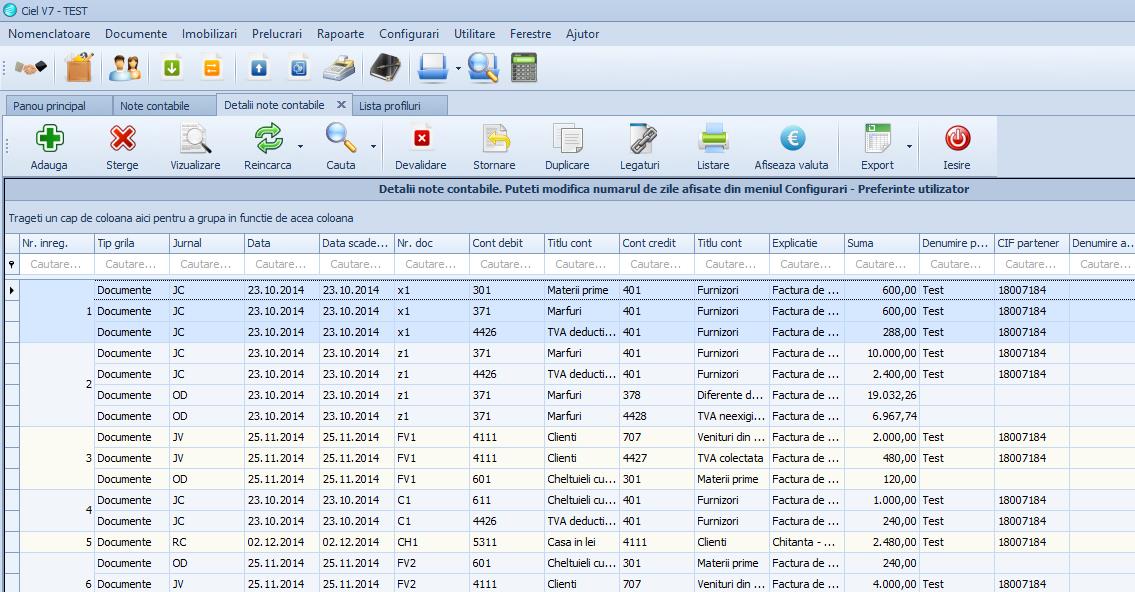This screenshot has width=1135, height=592.
Task: Click the green down-arrow document icon
Action: (172, 68)
